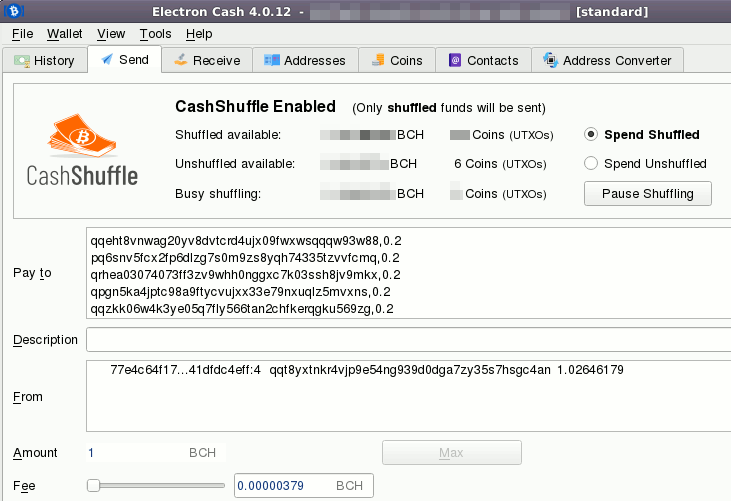Viewport: 731px width, 501px height.
Task: Click the Max amount button
Action: coord(451,453)
